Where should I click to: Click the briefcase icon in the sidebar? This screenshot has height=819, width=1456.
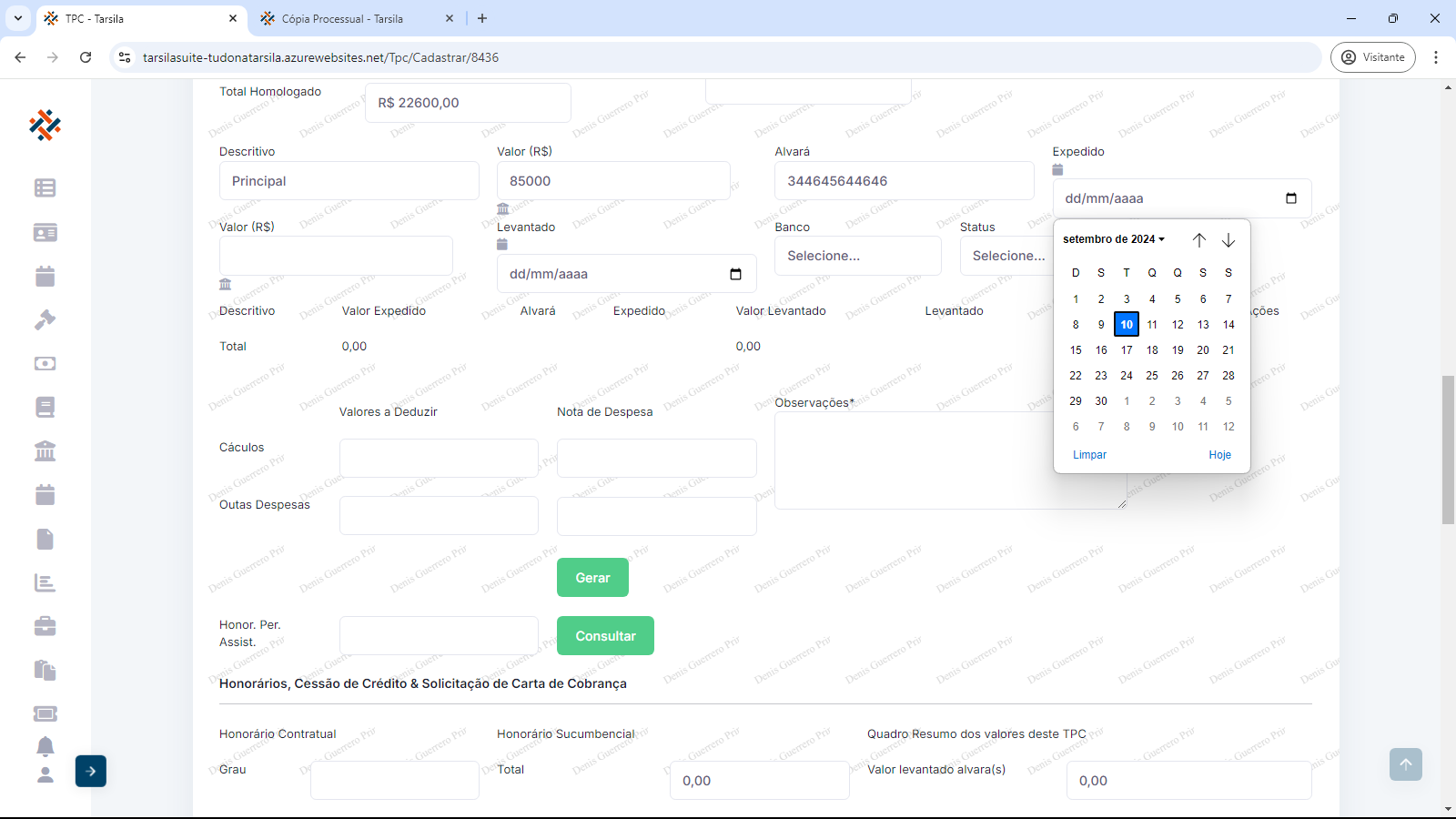pyautogui.click(x=45, y=626)
